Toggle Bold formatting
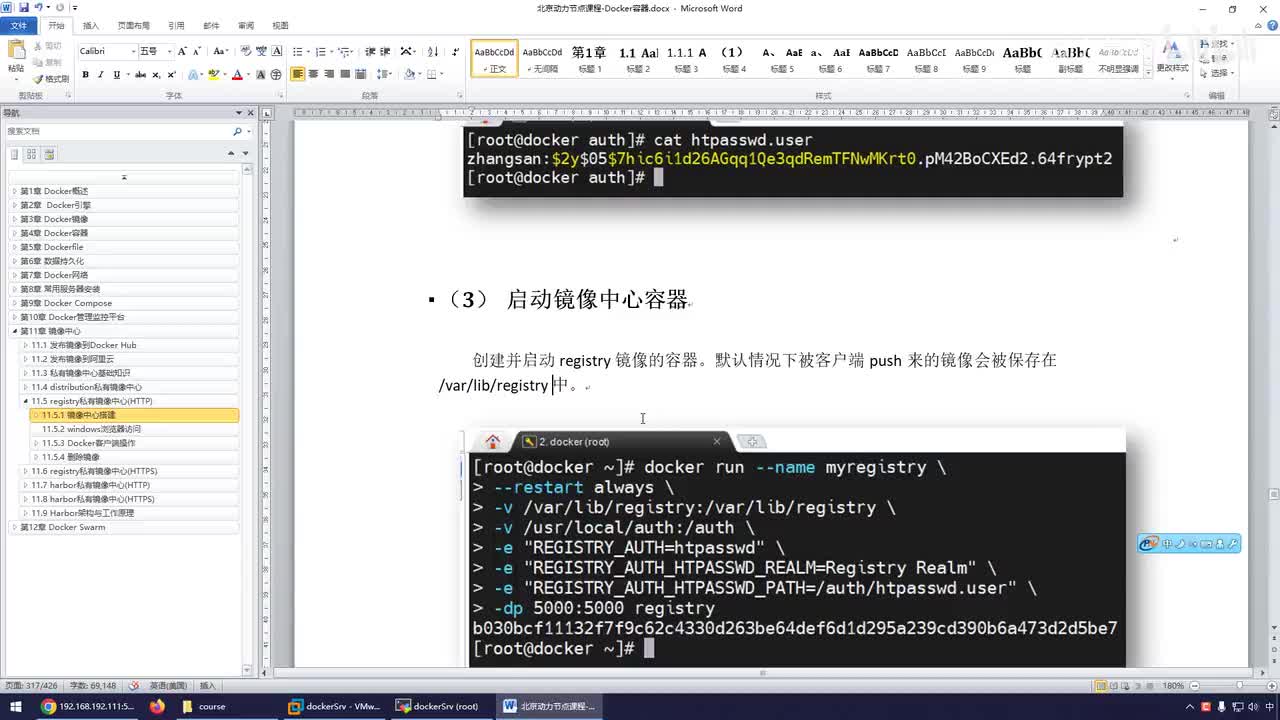Screen dimensions: 1280x720 pos(85,75)
